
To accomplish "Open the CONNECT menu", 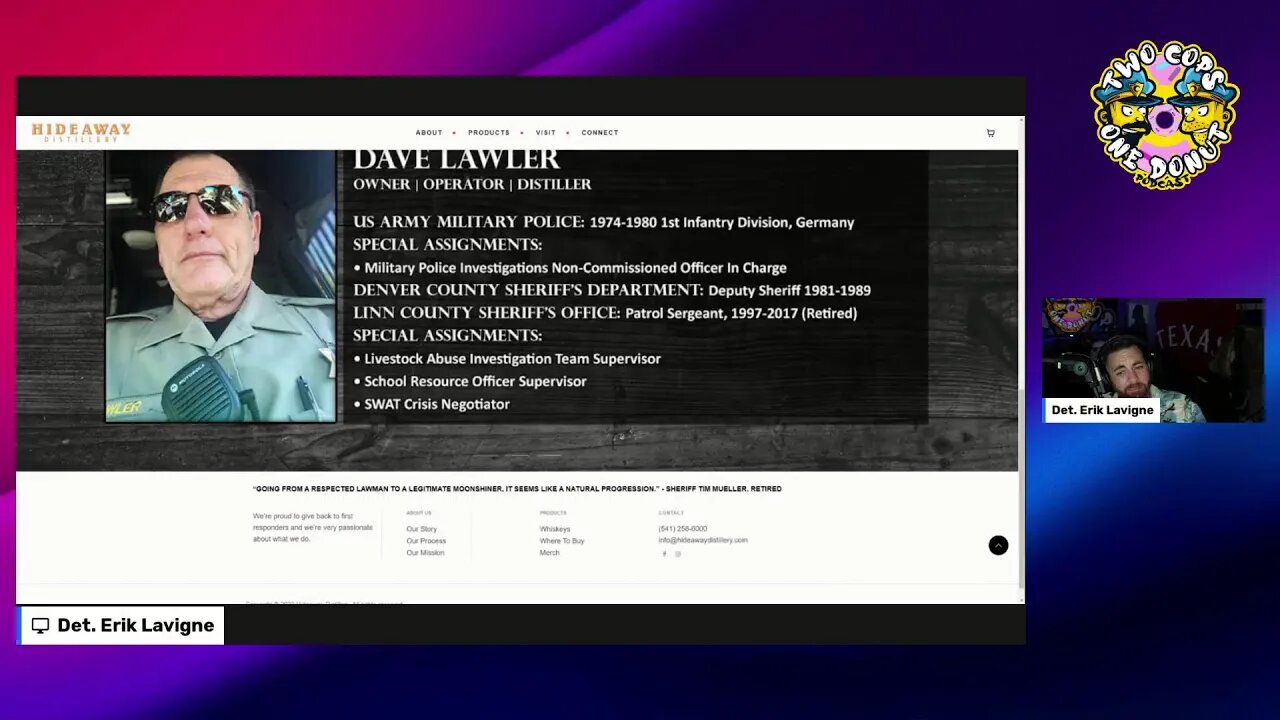I will [x=600, y=133].
